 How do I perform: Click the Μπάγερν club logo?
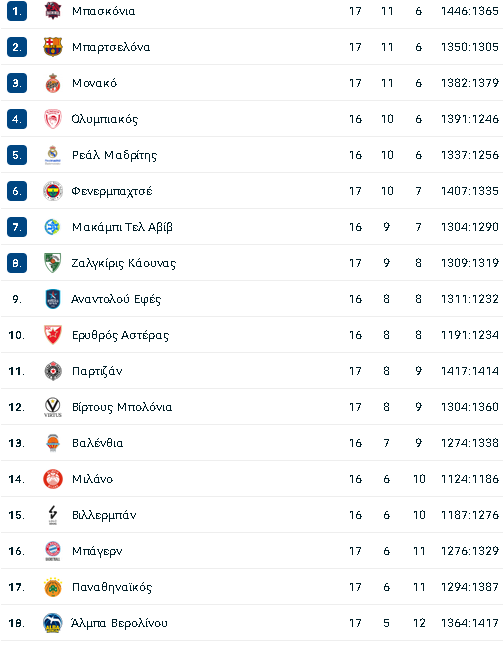pyautogui.click(x=53, y=551)
